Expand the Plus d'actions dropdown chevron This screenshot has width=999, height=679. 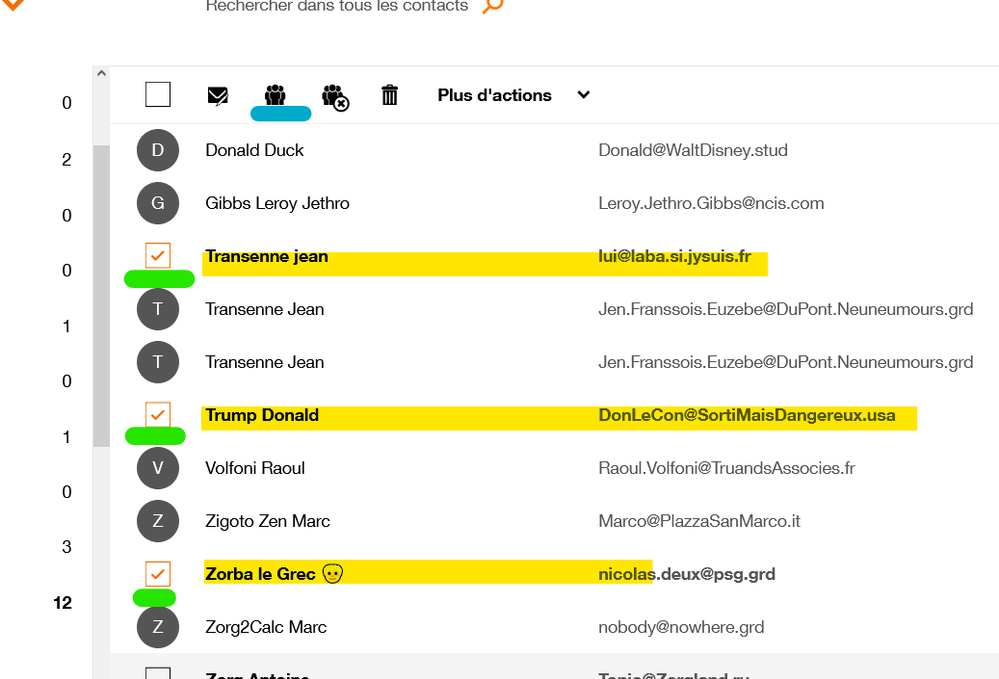(583, 95)
